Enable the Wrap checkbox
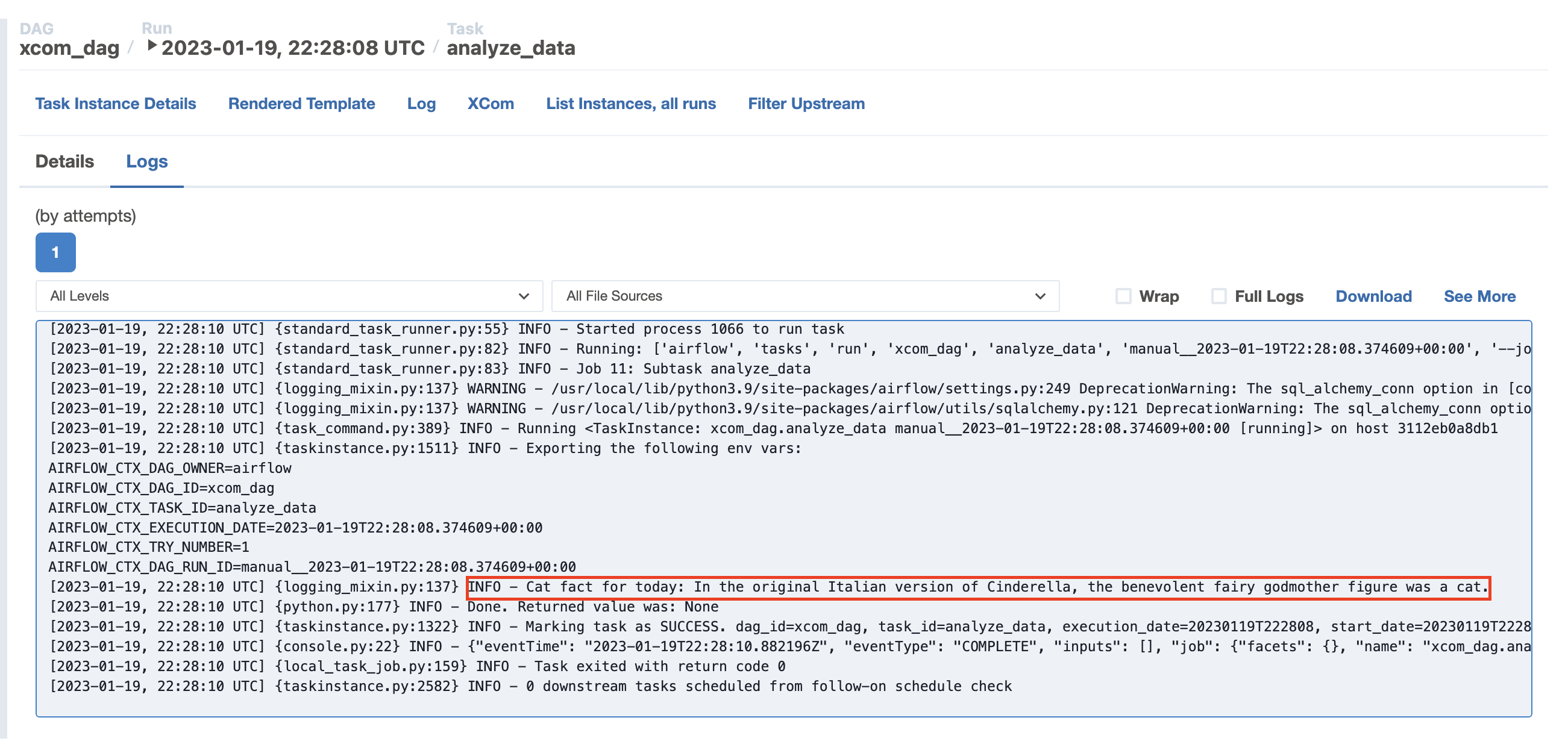This screenshot has height=741, width=1568. 1123,296
